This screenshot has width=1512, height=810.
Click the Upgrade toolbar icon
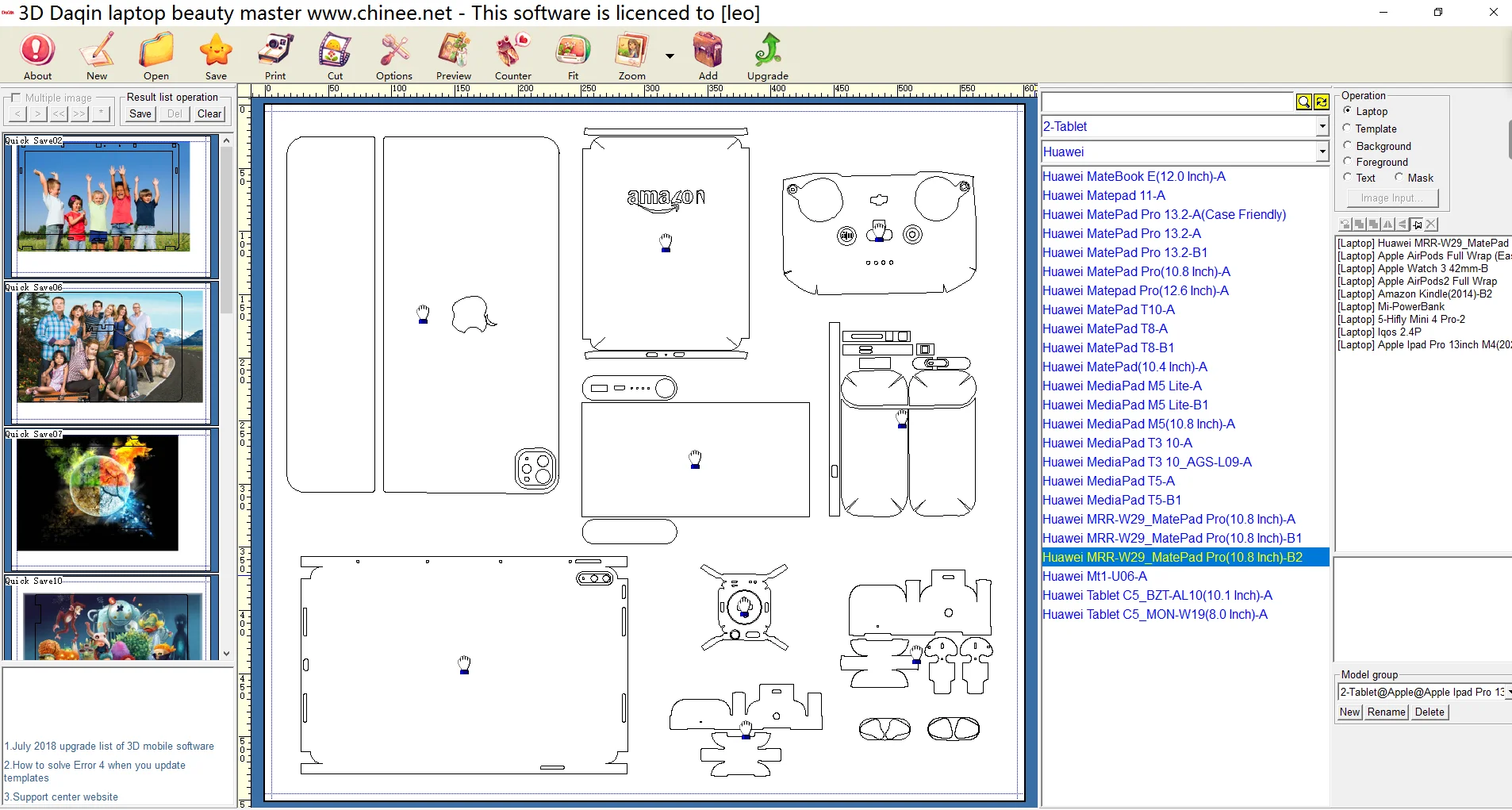coord(767,51)
